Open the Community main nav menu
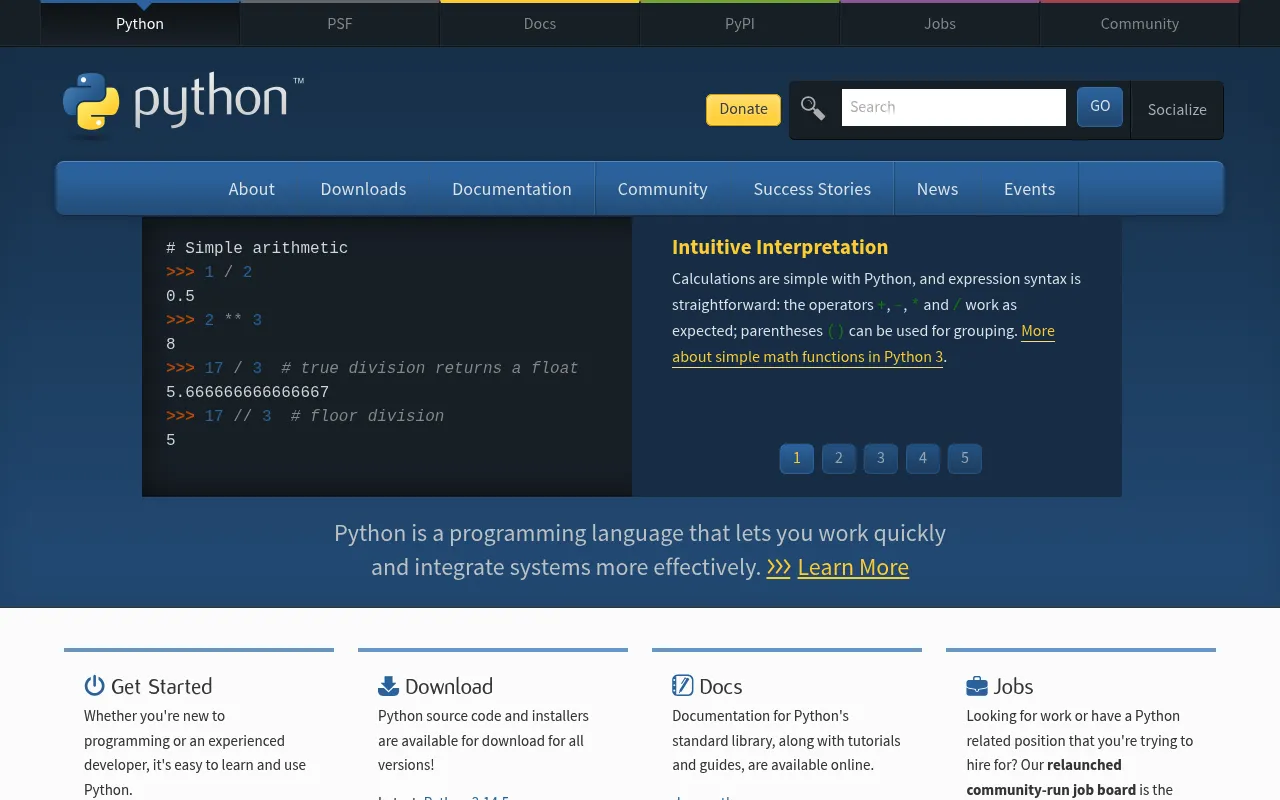This screenshot has width=1280, height=800. tap(663, 189)
